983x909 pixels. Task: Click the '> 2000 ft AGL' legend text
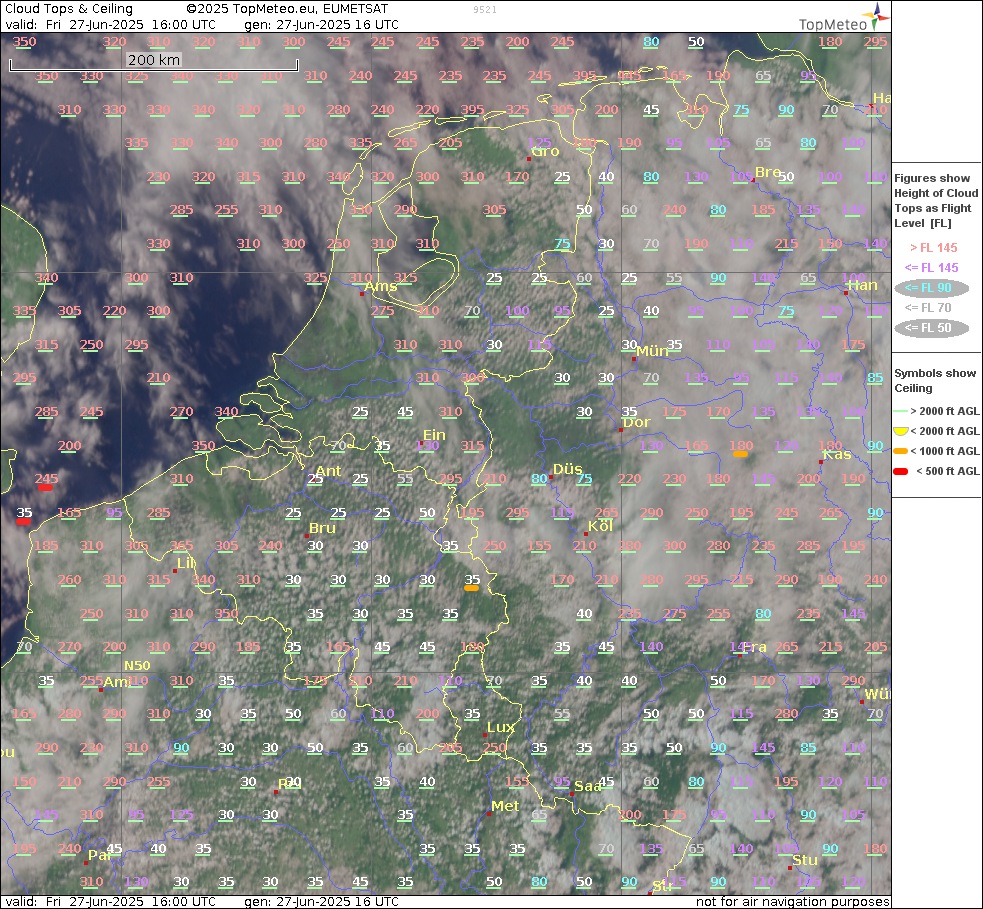(x=945, y=411)
